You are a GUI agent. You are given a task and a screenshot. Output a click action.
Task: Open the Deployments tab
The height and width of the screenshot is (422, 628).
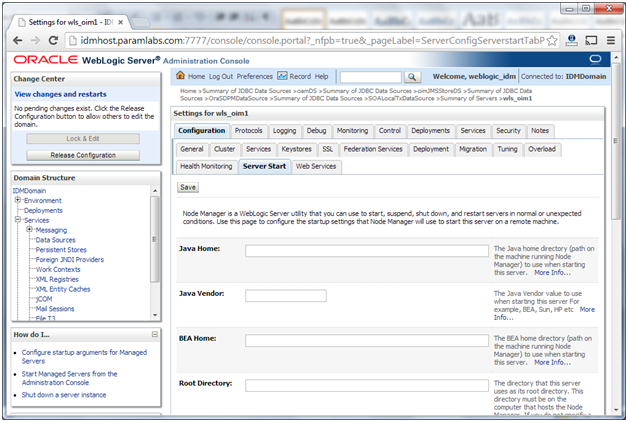pyautogui.click(x=431, y=131)
